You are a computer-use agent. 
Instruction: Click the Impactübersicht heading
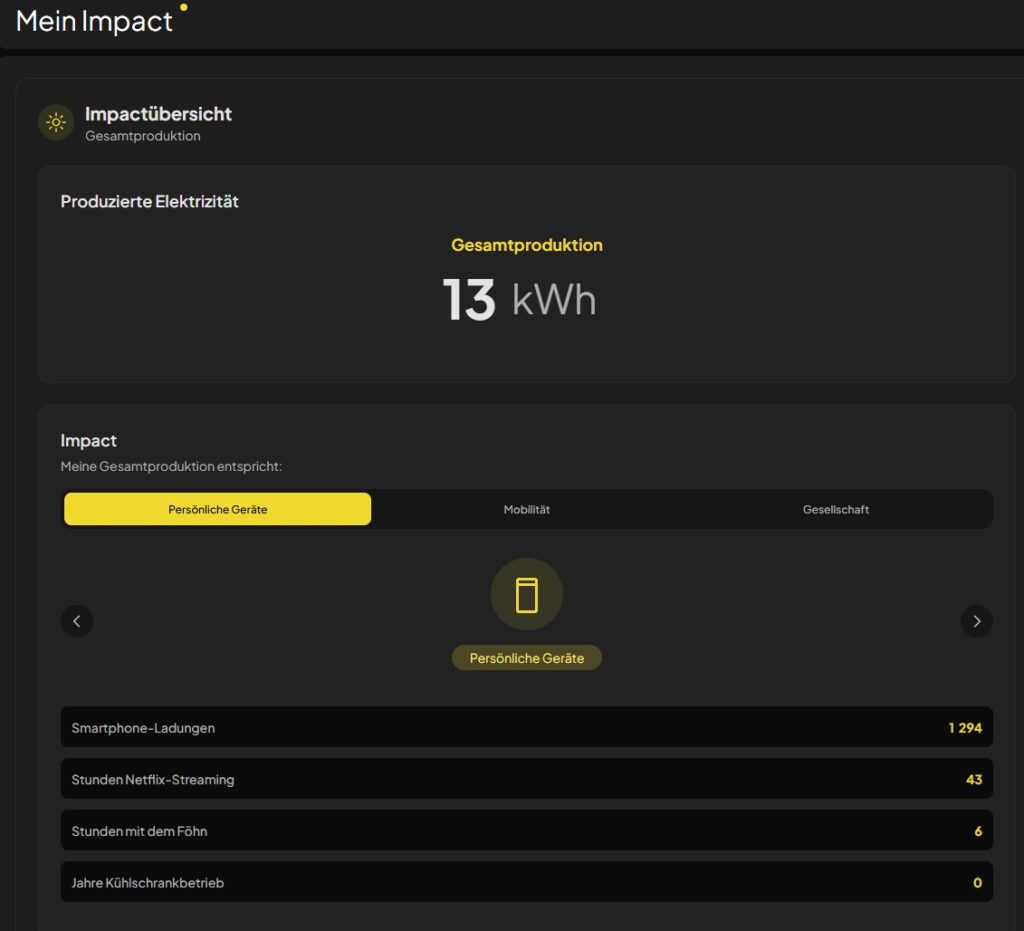158,114
